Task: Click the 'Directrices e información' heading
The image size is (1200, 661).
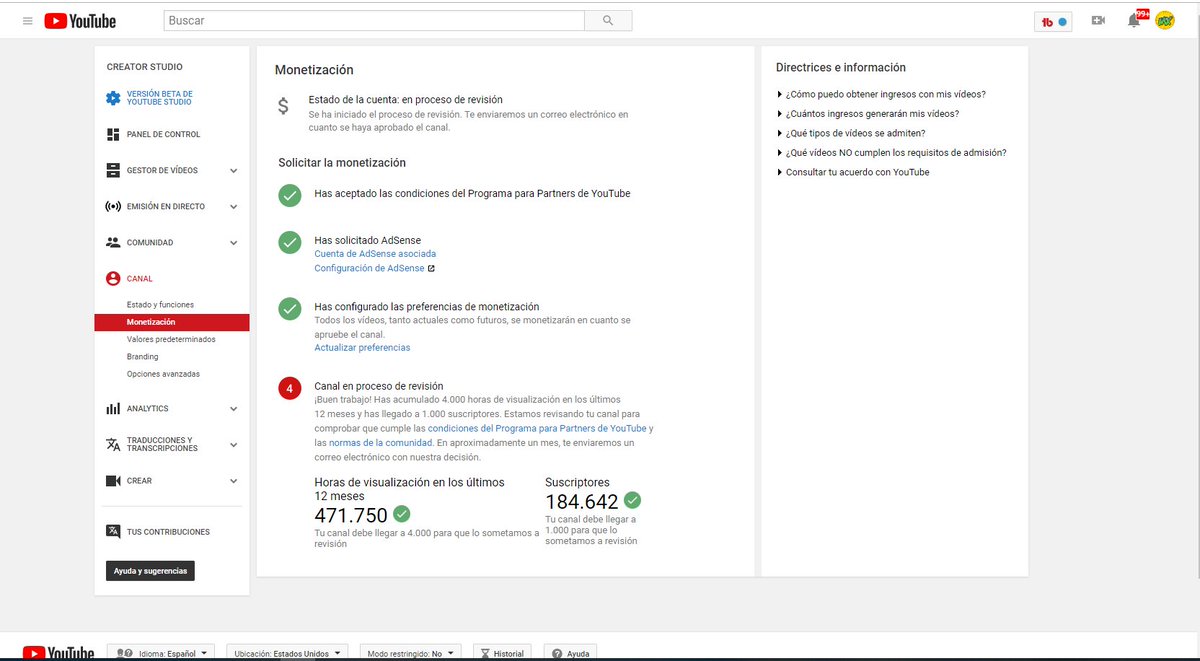Action: [841, 67]
